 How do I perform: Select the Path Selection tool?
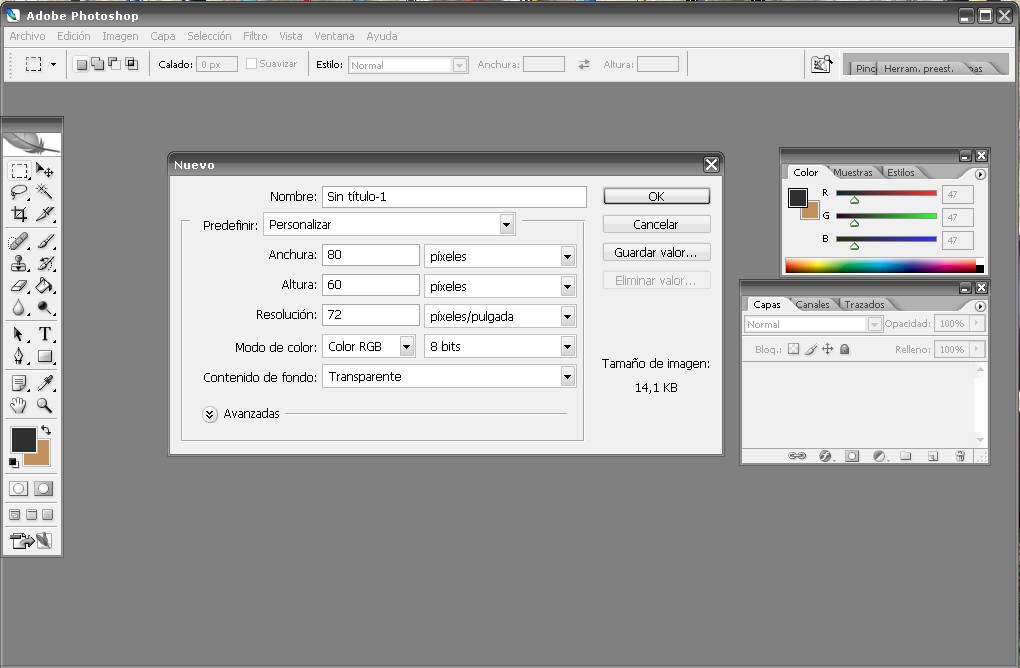20,334
